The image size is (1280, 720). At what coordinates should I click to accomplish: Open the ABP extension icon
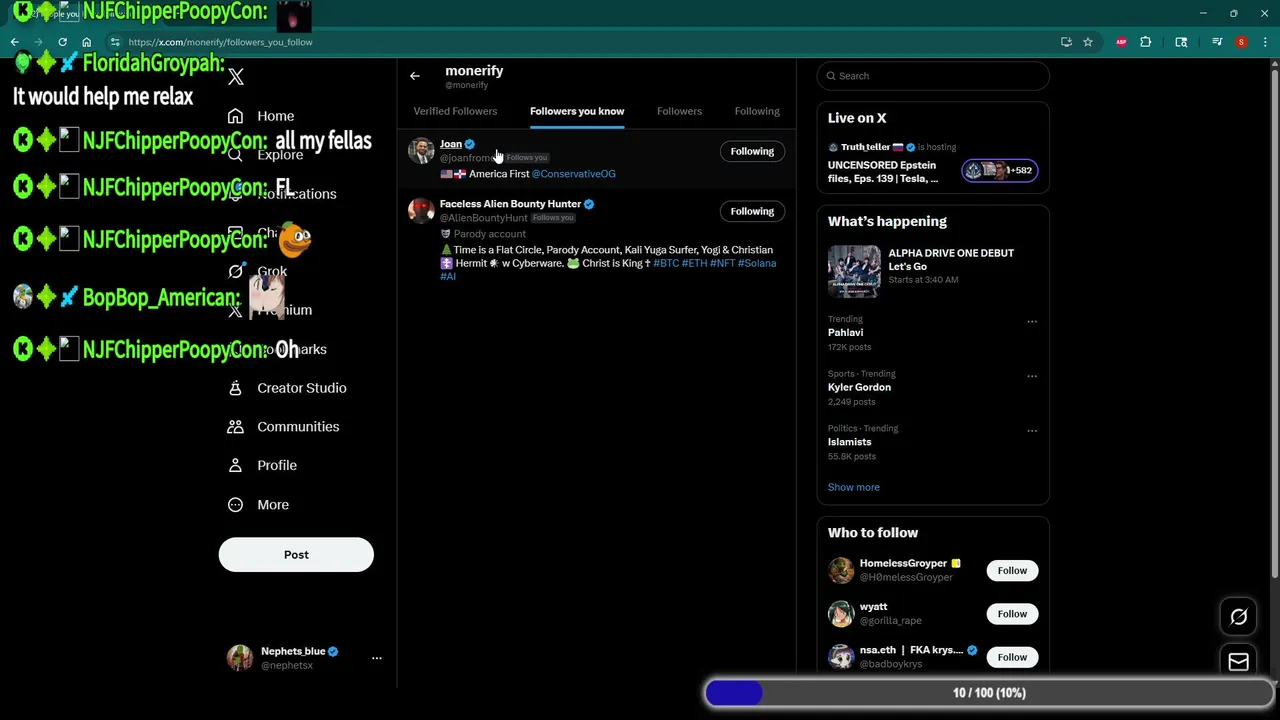(x=1121, y=42)
